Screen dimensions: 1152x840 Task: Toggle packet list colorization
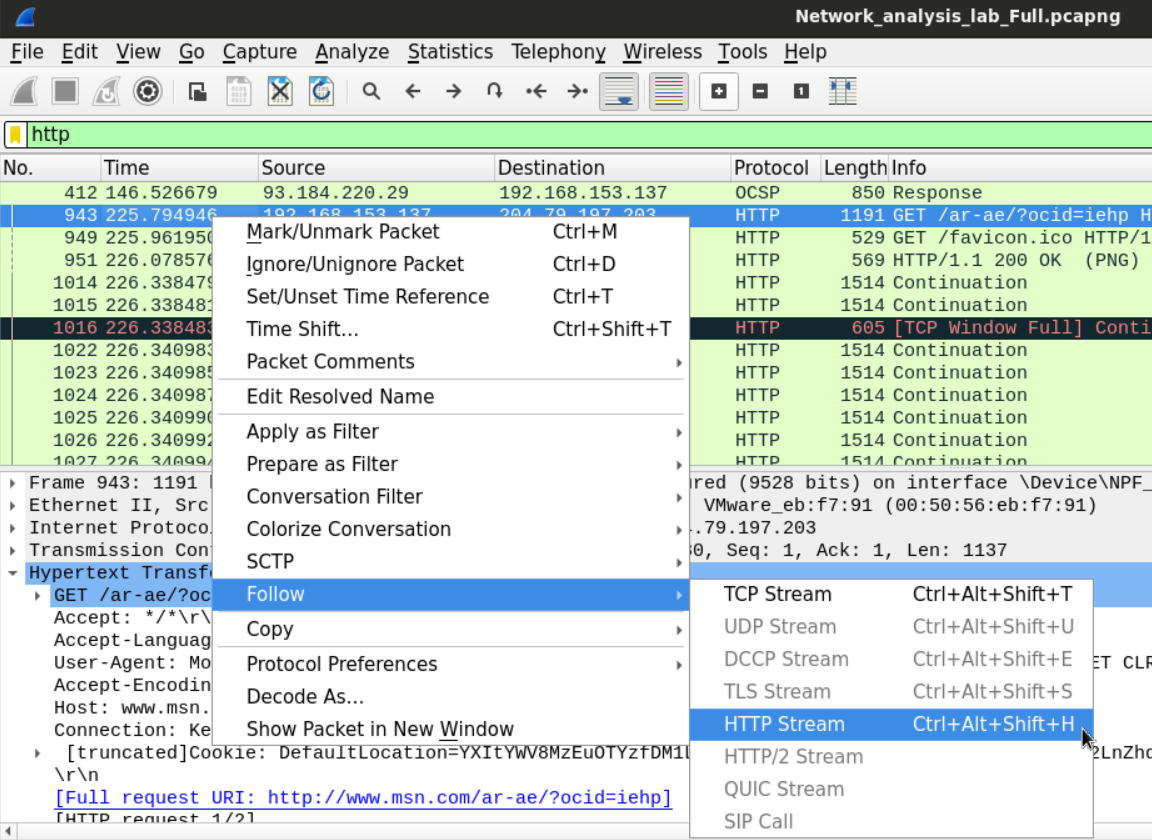point(668,92)
